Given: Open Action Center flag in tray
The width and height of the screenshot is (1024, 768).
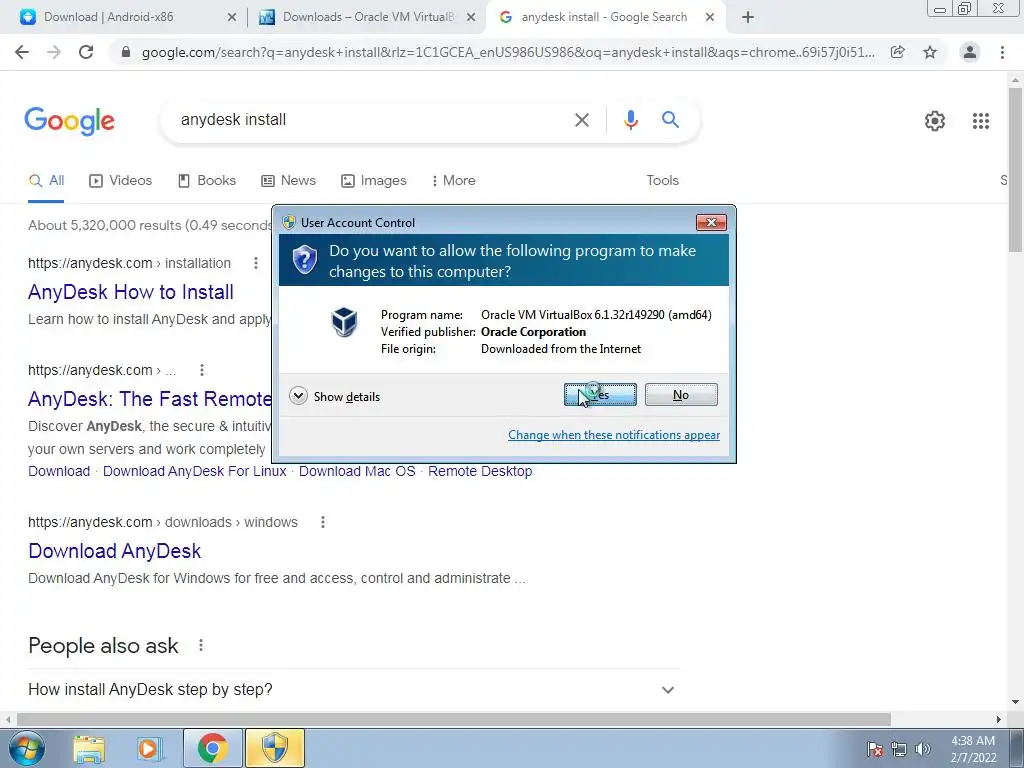Looking at the screenshot, I should (x=875, y=749).
